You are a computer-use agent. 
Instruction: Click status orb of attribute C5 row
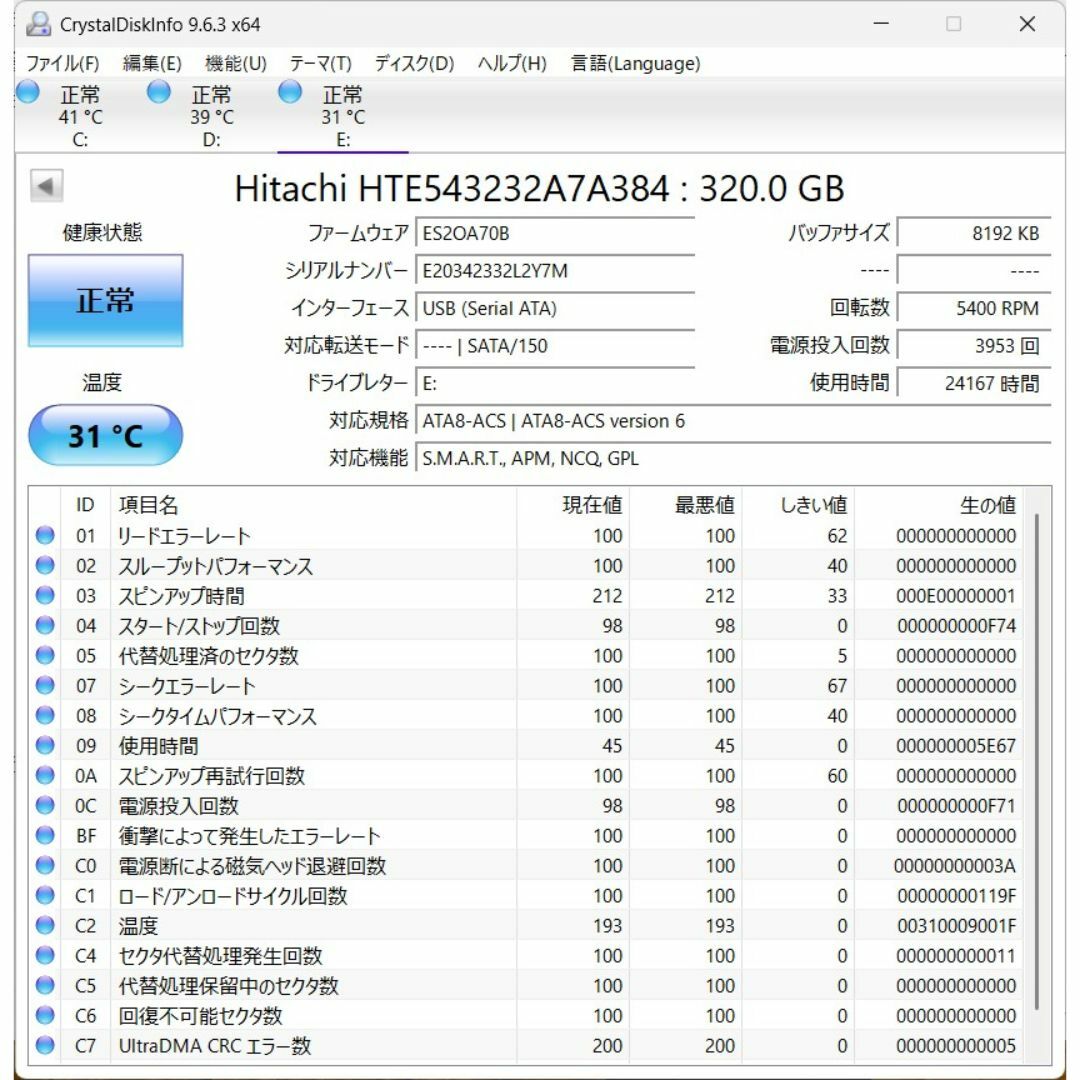pos(45,986)
